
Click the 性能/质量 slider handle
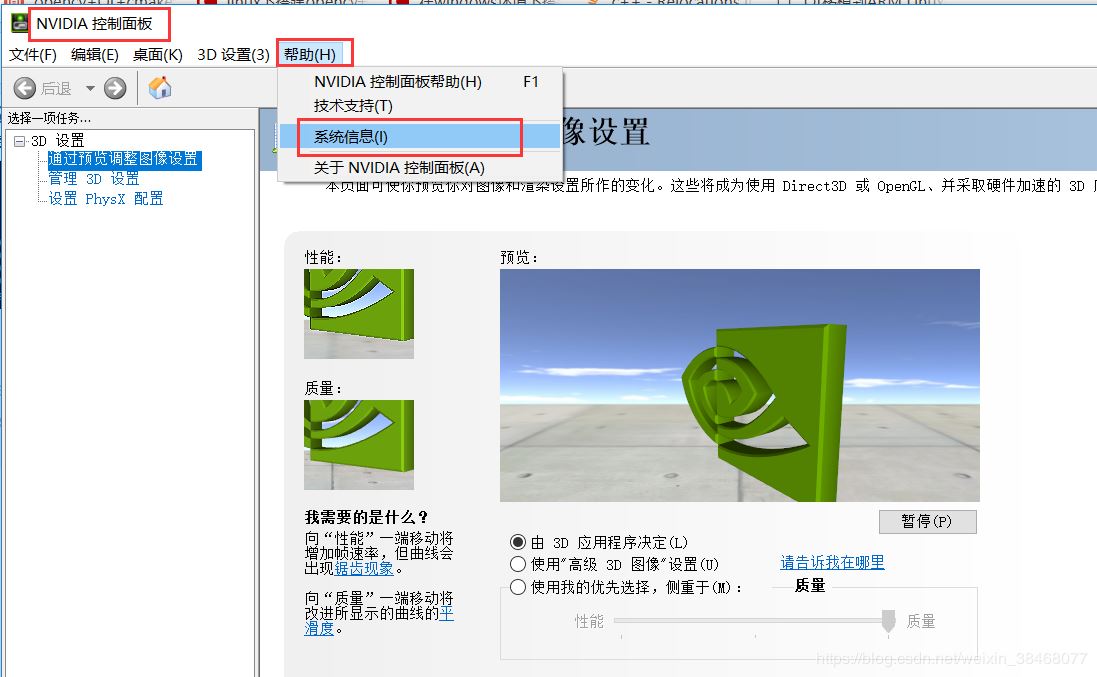(889, 620)
